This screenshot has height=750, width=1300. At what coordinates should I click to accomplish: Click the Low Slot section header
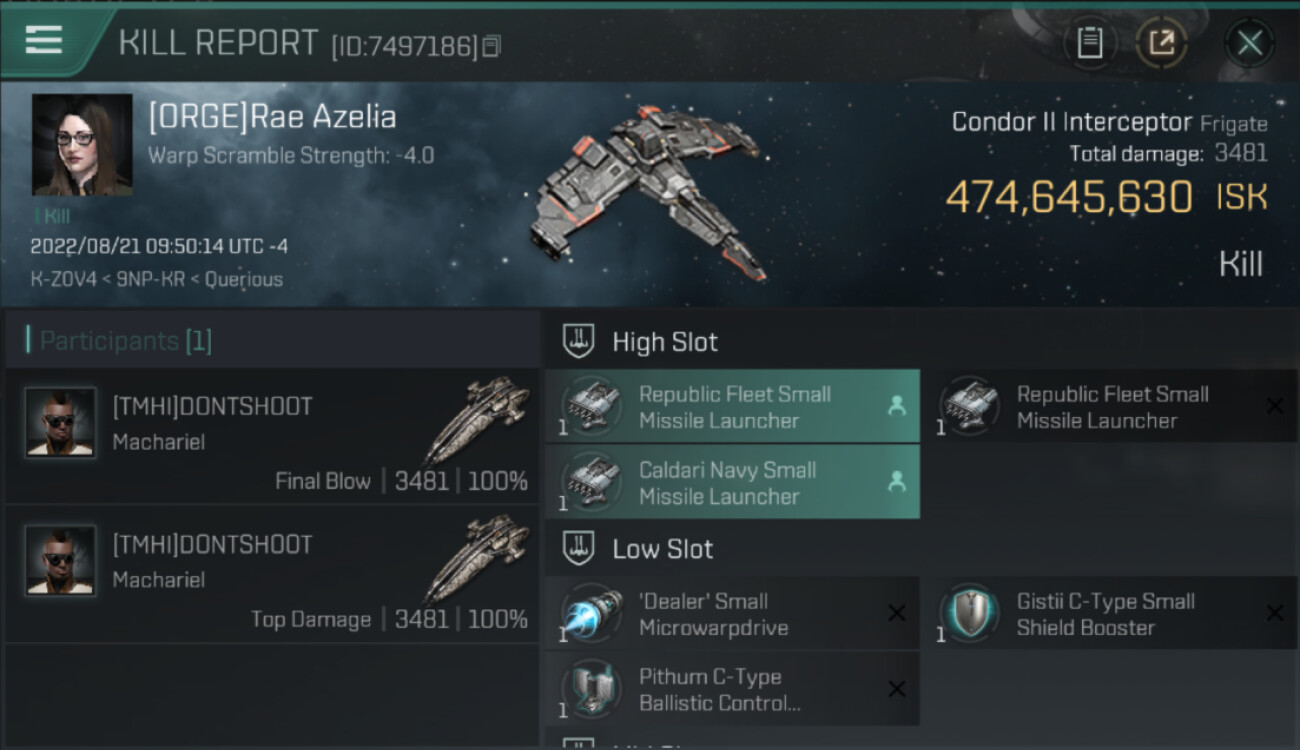662,549
